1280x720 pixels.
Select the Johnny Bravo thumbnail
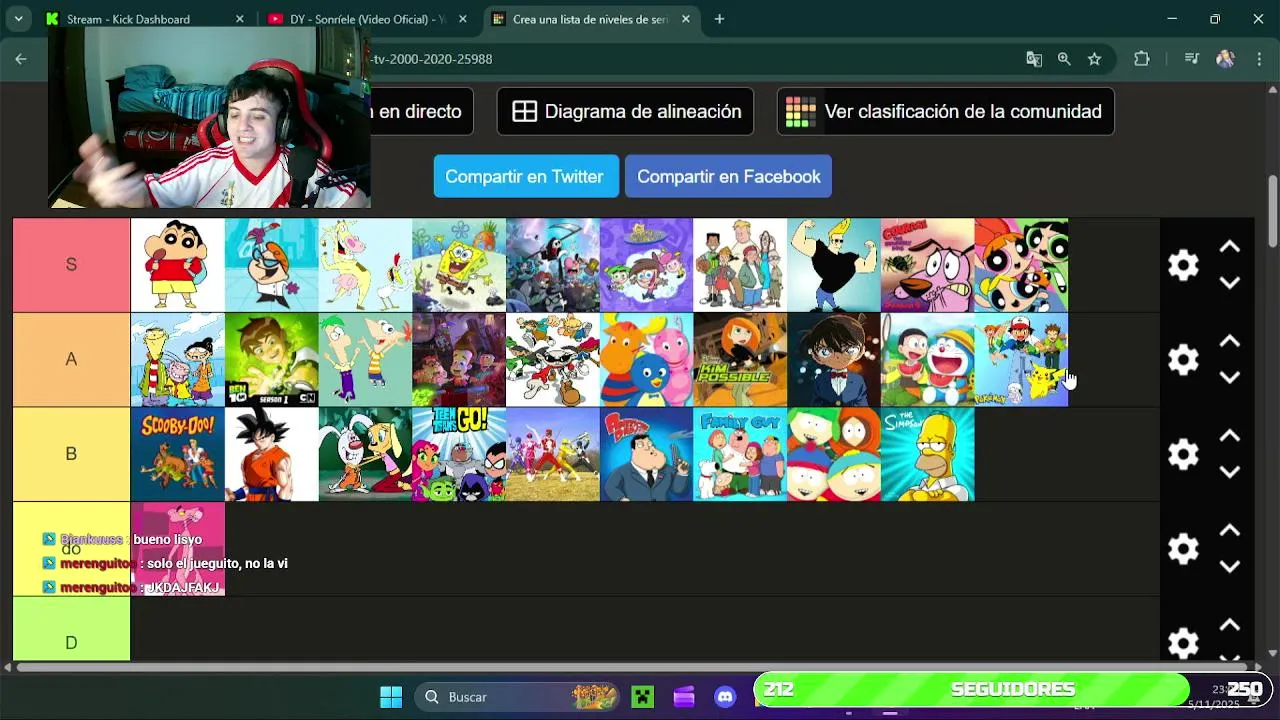coord(834,265)
